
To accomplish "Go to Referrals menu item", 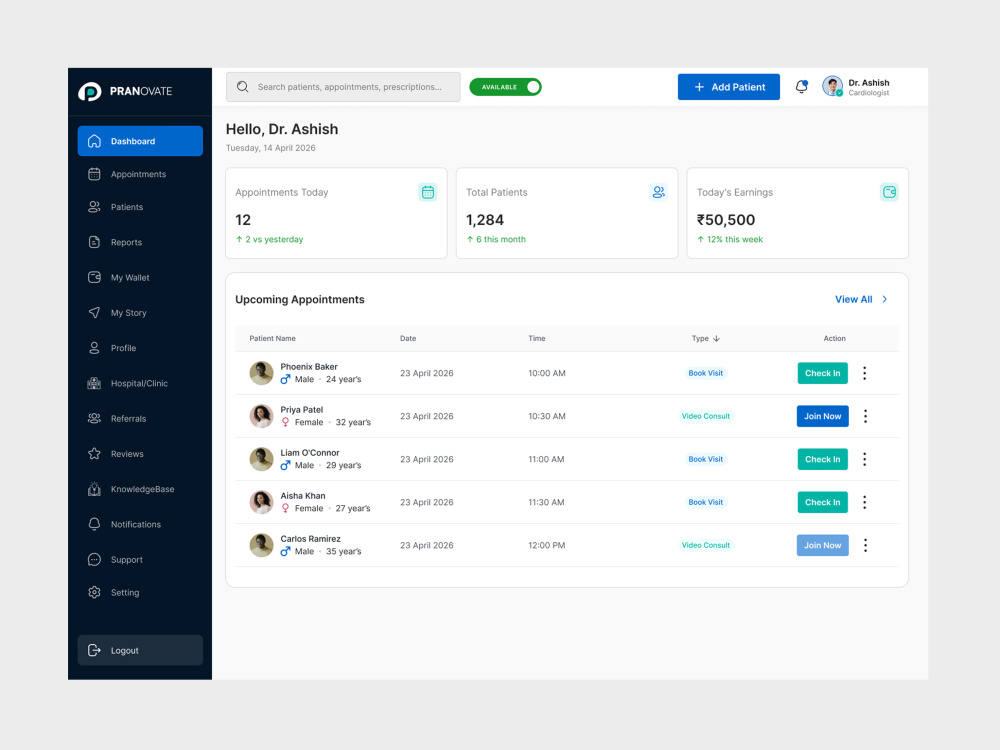I will coord(140,418).
